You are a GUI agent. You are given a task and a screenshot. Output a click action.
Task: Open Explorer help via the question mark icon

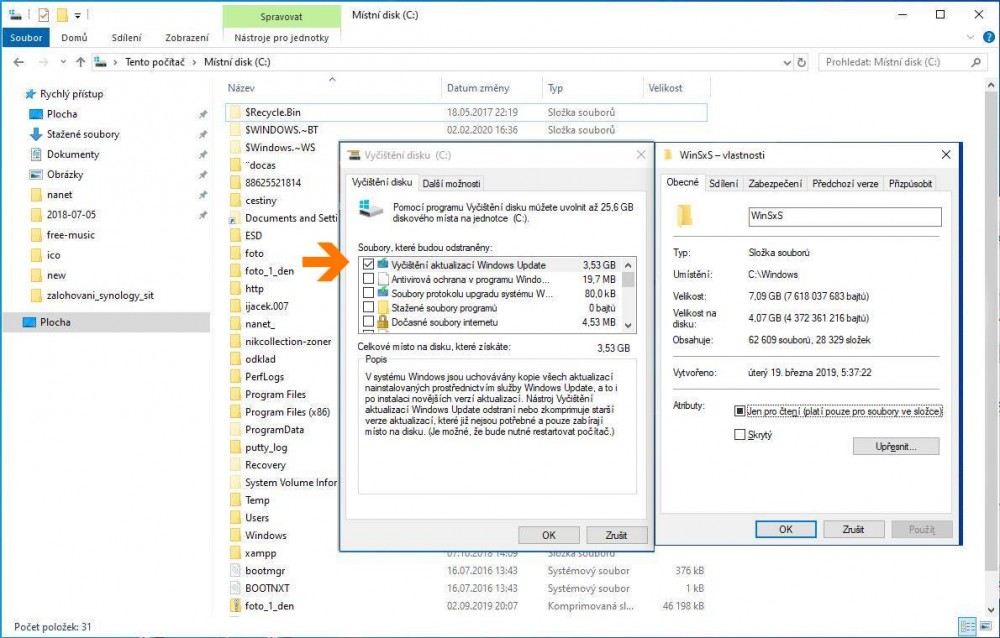[x=989, y=37]
